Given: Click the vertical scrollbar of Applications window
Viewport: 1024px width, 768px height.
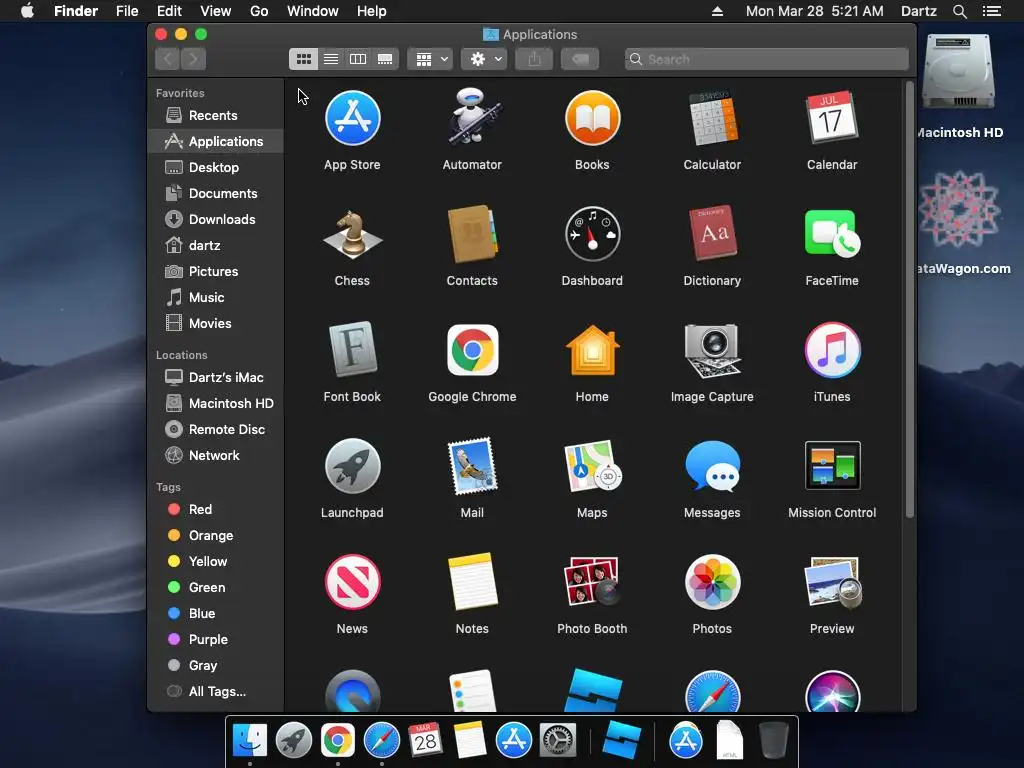Looking at the screenshot, I should click(x=910, y=300).
